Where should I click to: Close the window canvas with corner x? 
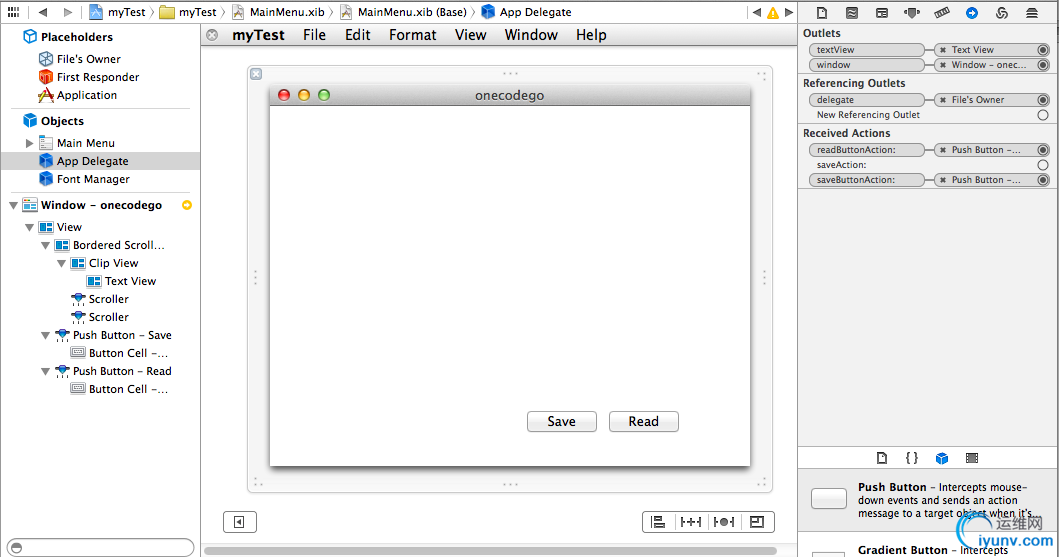256,74
